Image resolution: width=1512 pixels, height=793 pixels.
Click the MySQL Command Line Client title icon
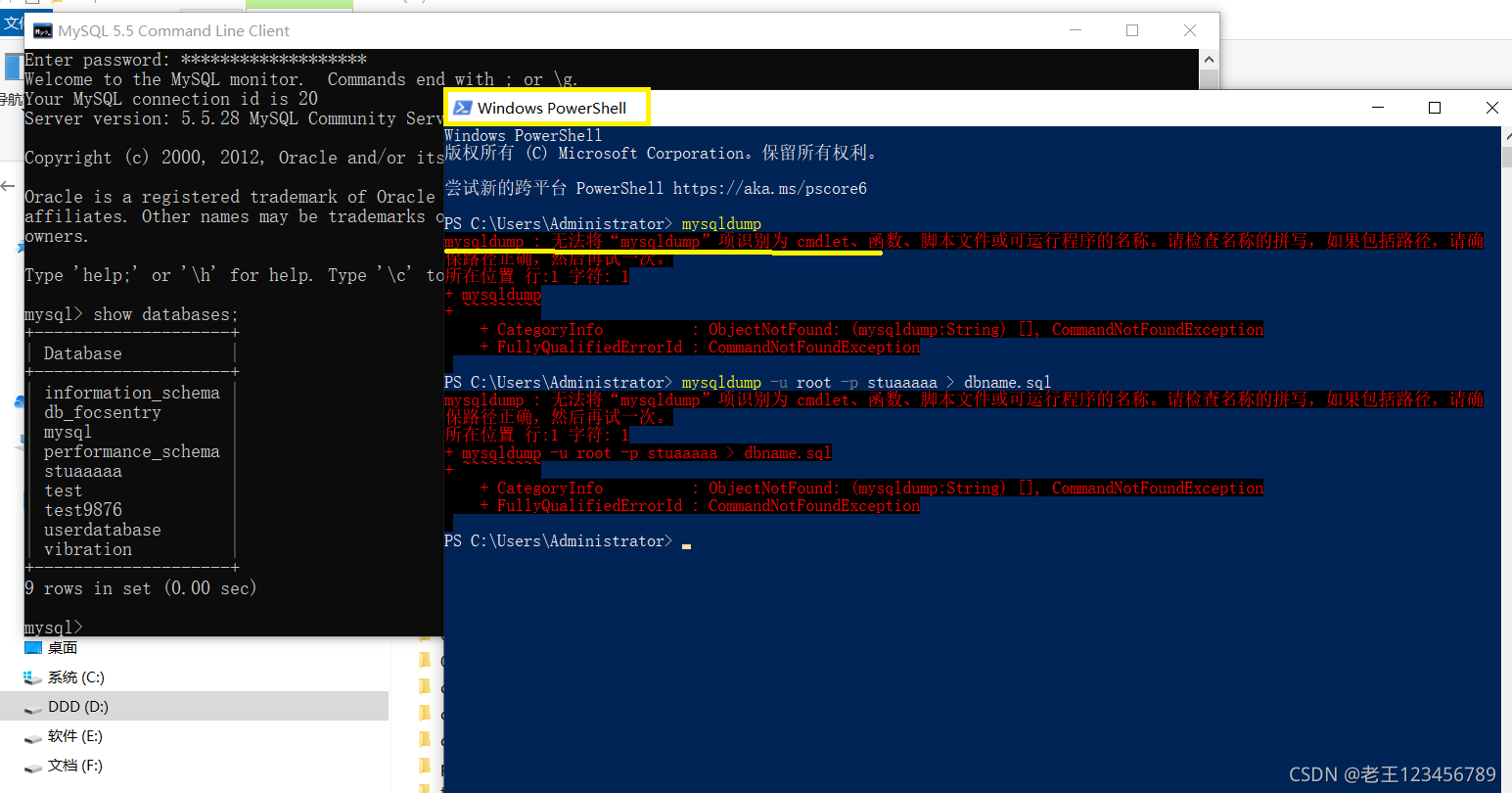click(42, 31)
